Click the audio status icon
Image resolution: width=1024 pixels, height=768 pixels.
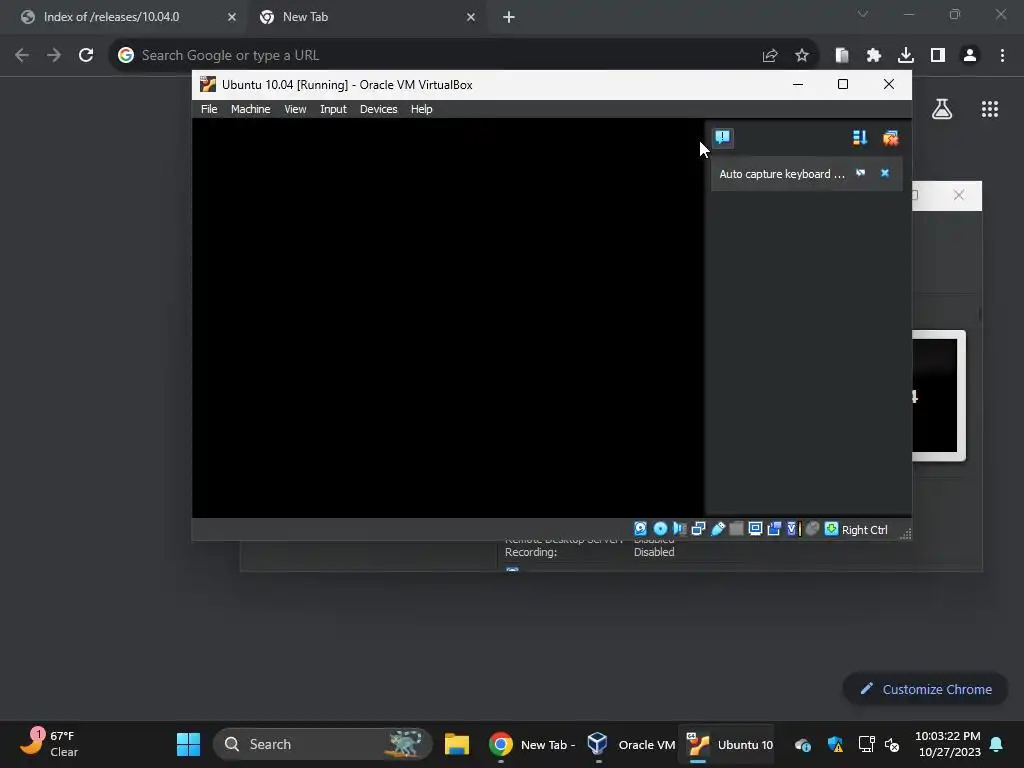click(x=679, y=529)
